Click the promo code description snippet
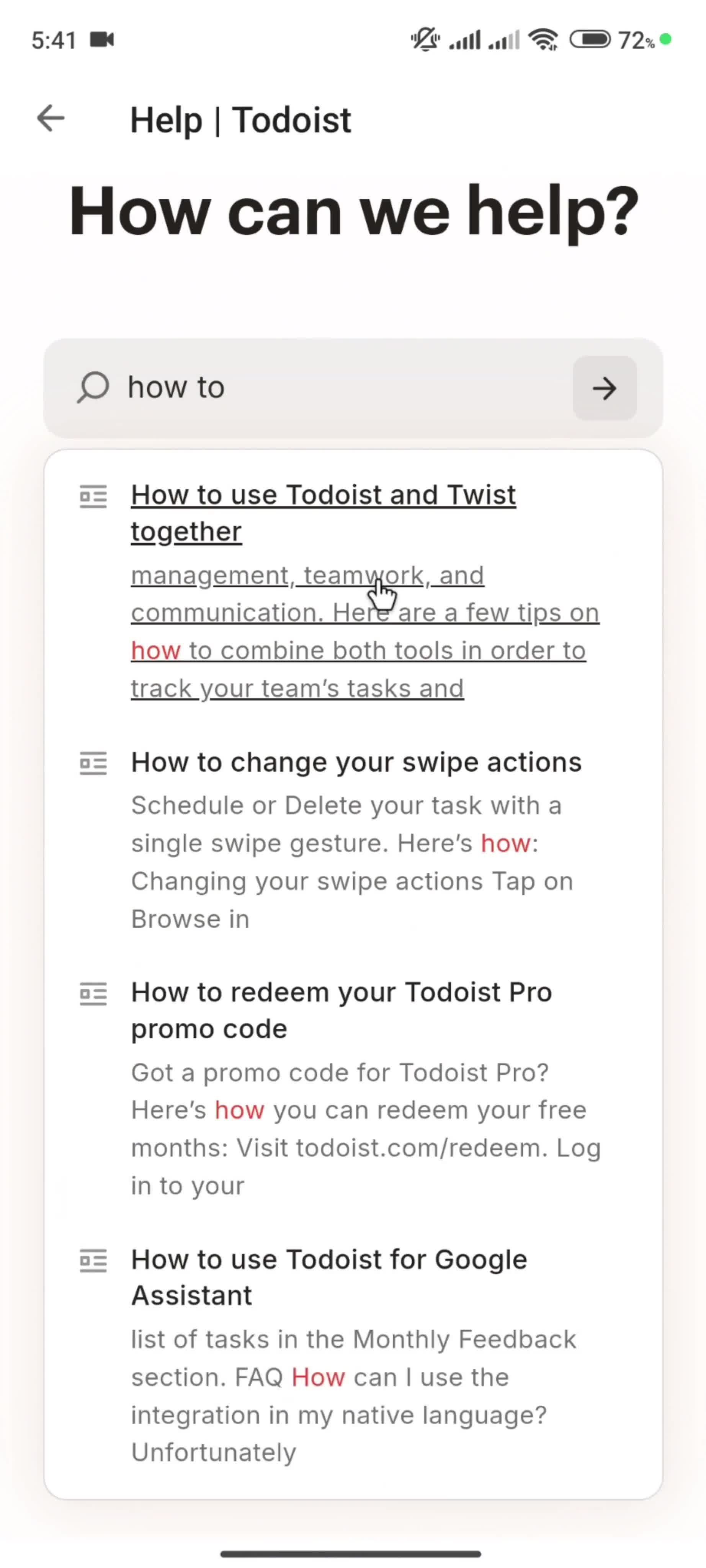Screen dimensions: 706x1568 point(366,1129)
